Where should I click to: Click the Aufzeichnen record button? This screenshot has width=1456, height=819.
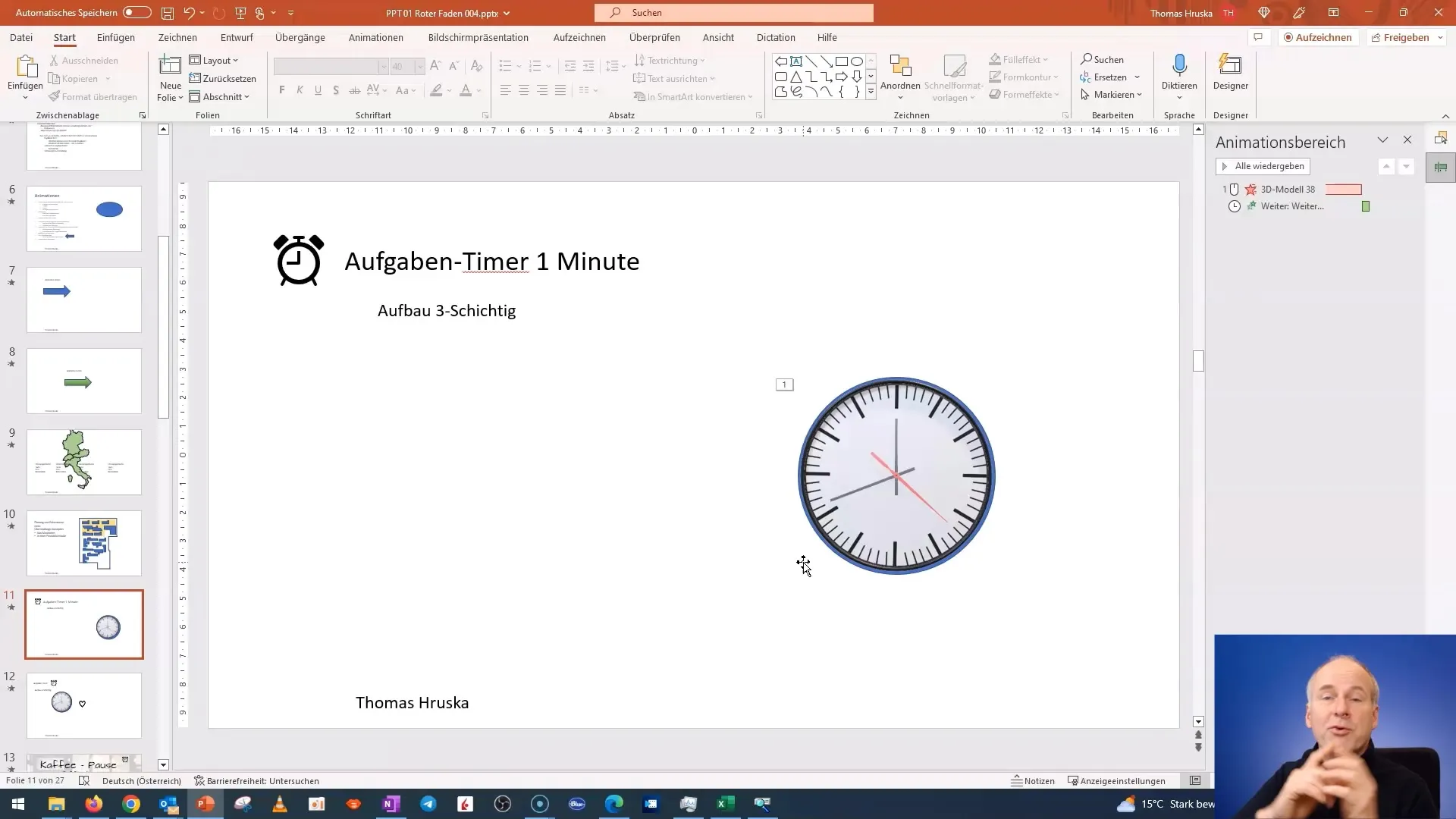(1317, 37)
